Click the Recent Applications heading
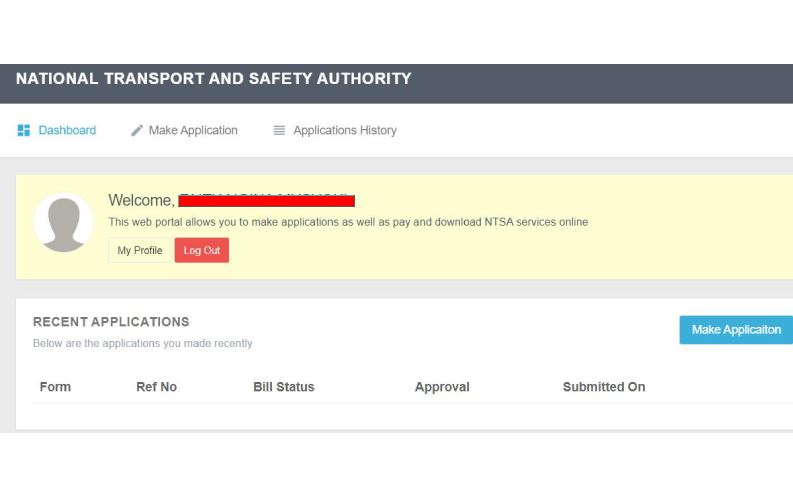This screenshot has height=497, width=793. tap(111, 322)
